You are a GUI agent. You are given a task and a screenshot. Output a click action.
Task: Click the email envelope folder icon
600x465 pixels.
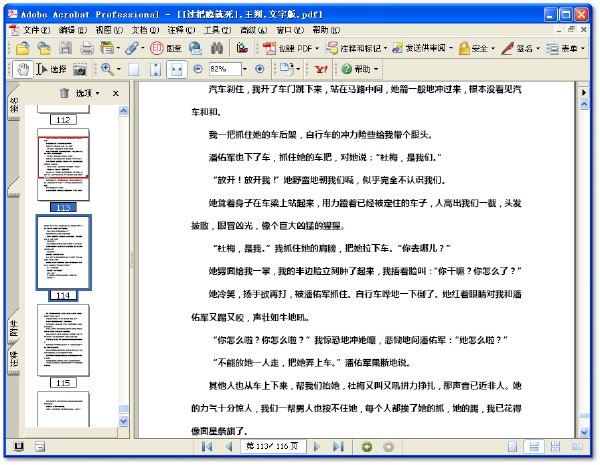tap(44, 48)
